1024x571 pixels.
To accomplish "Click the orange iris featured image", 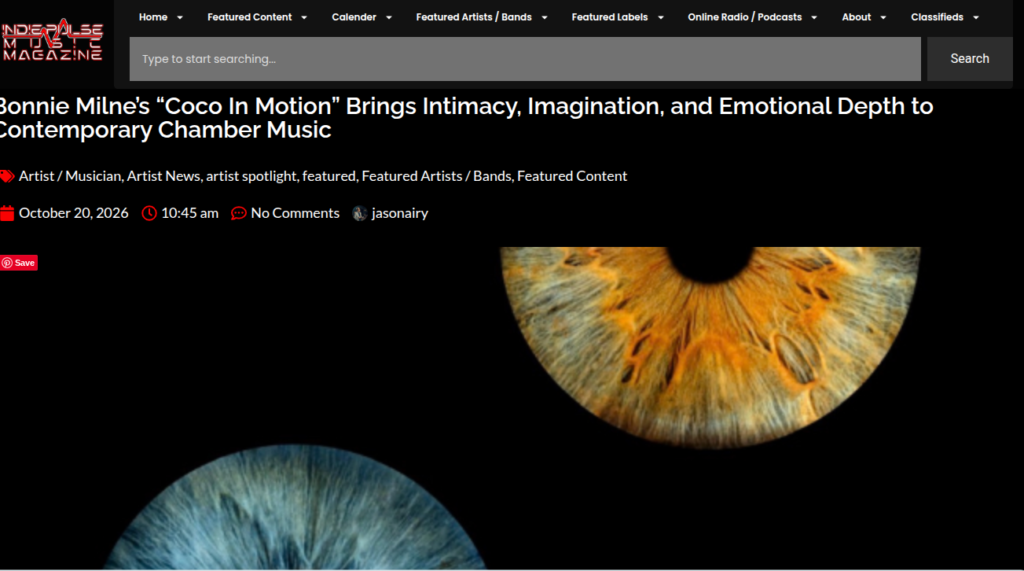I will [710, 346].
